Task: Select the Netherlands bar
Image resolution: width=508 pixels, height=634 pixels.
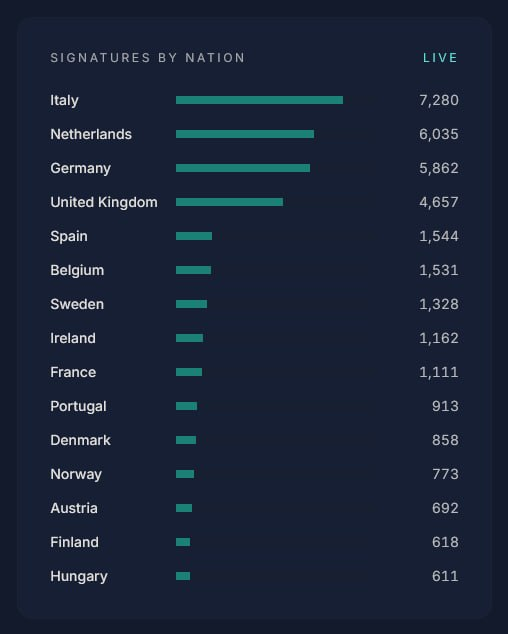Action: point(245,134)
